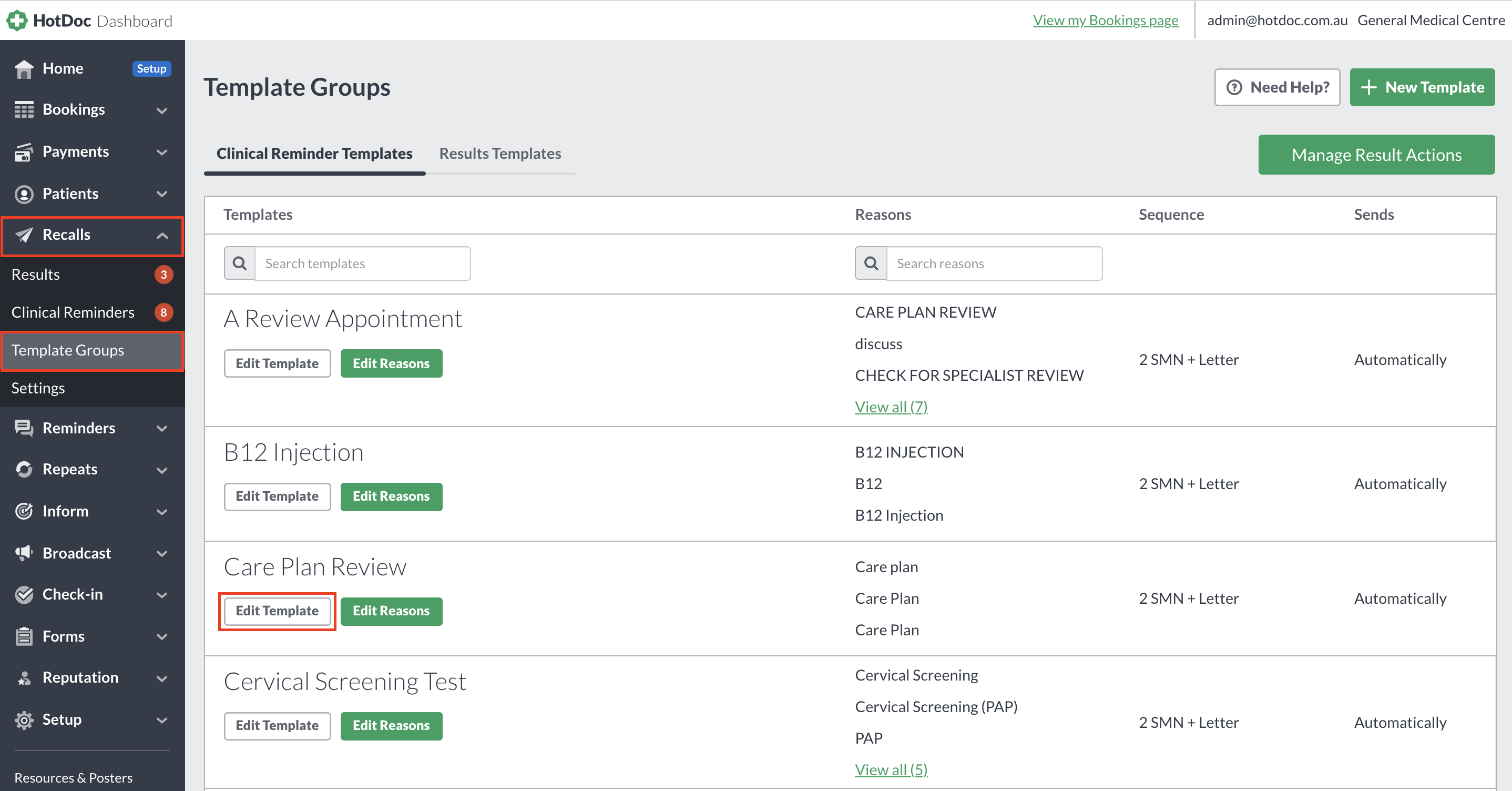Edit Reasons for B12 Injection

pyautogui.click(x=391, y=497)
